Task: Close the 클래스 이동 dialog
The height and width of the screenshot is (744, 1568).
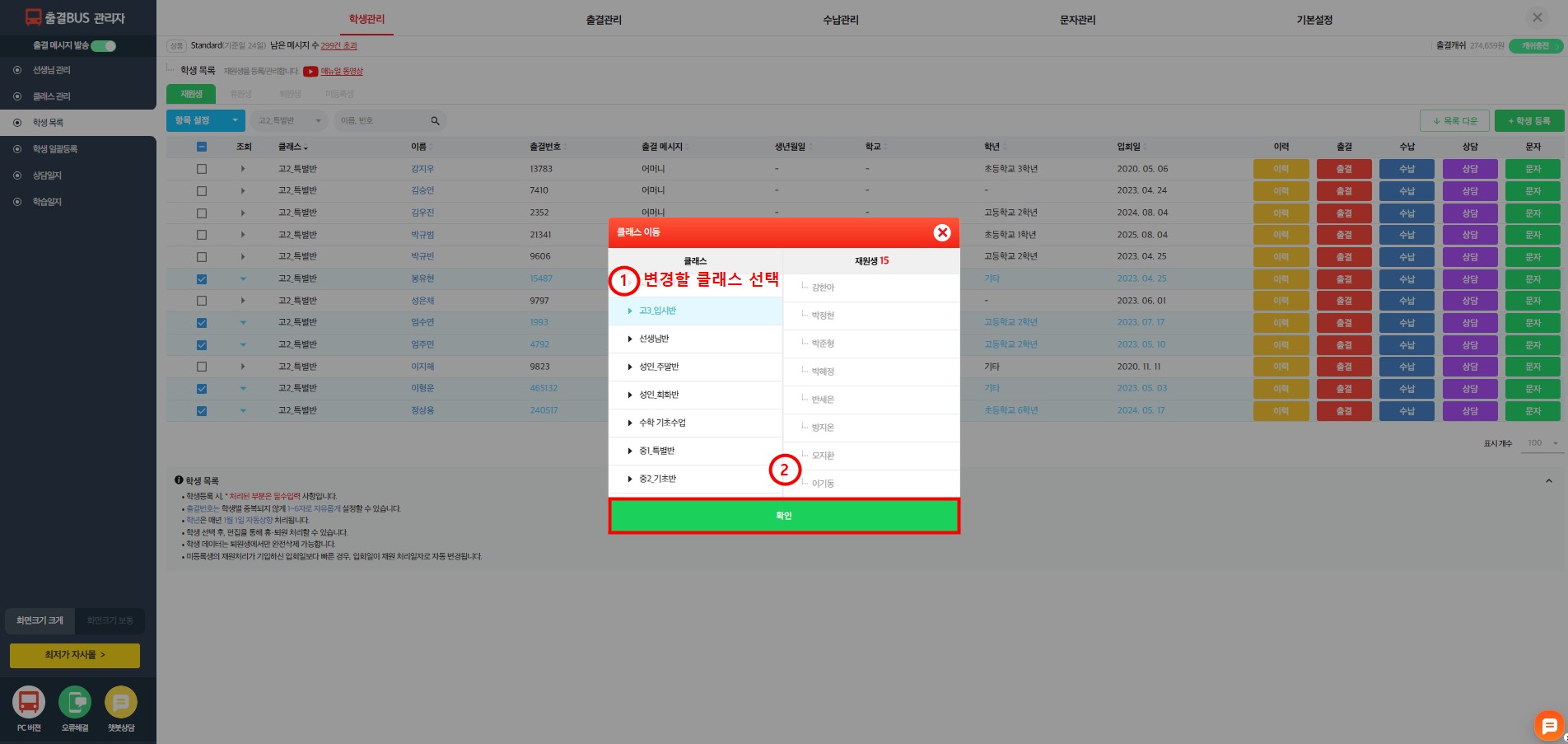Action: coord(942,233)
